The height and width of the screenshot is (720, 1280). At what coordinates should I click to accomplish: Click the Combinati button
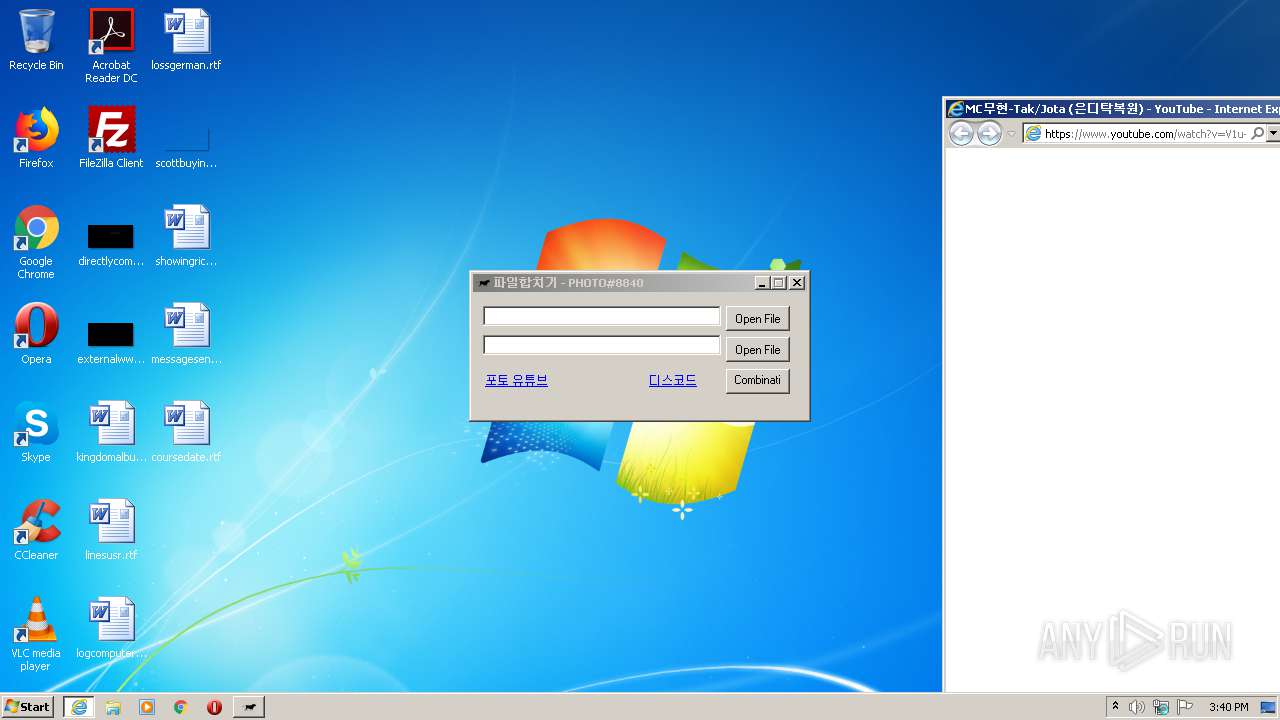coord(757,381)
